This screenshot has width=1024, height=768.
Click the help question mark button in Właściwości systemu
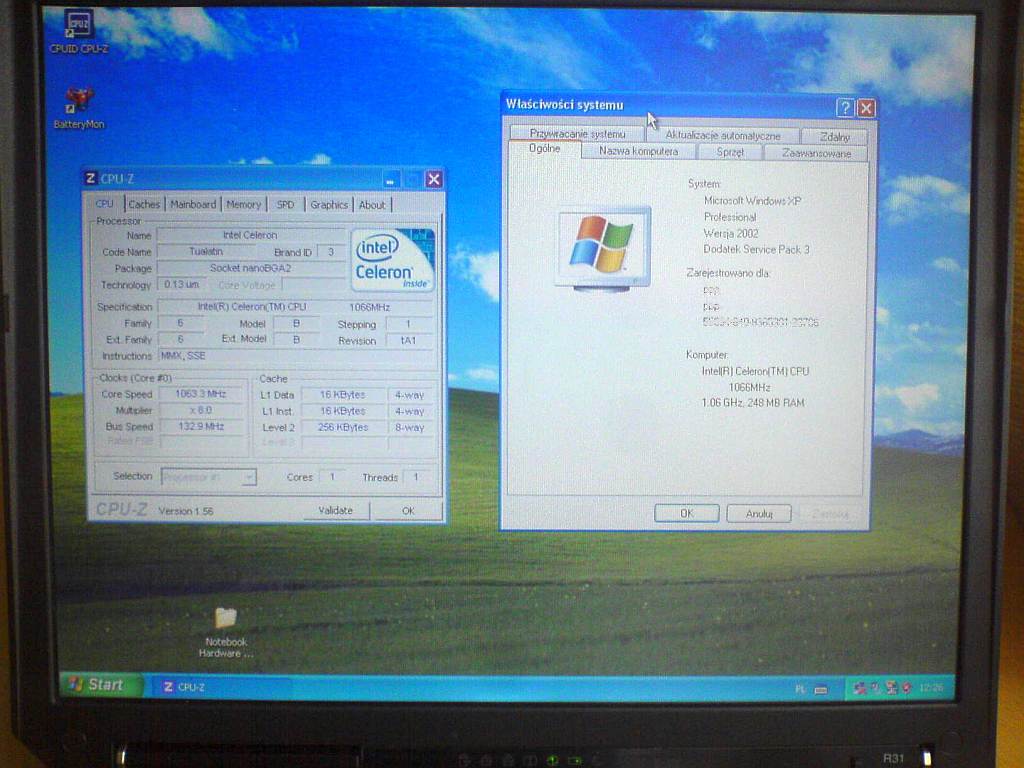[845, 108]
